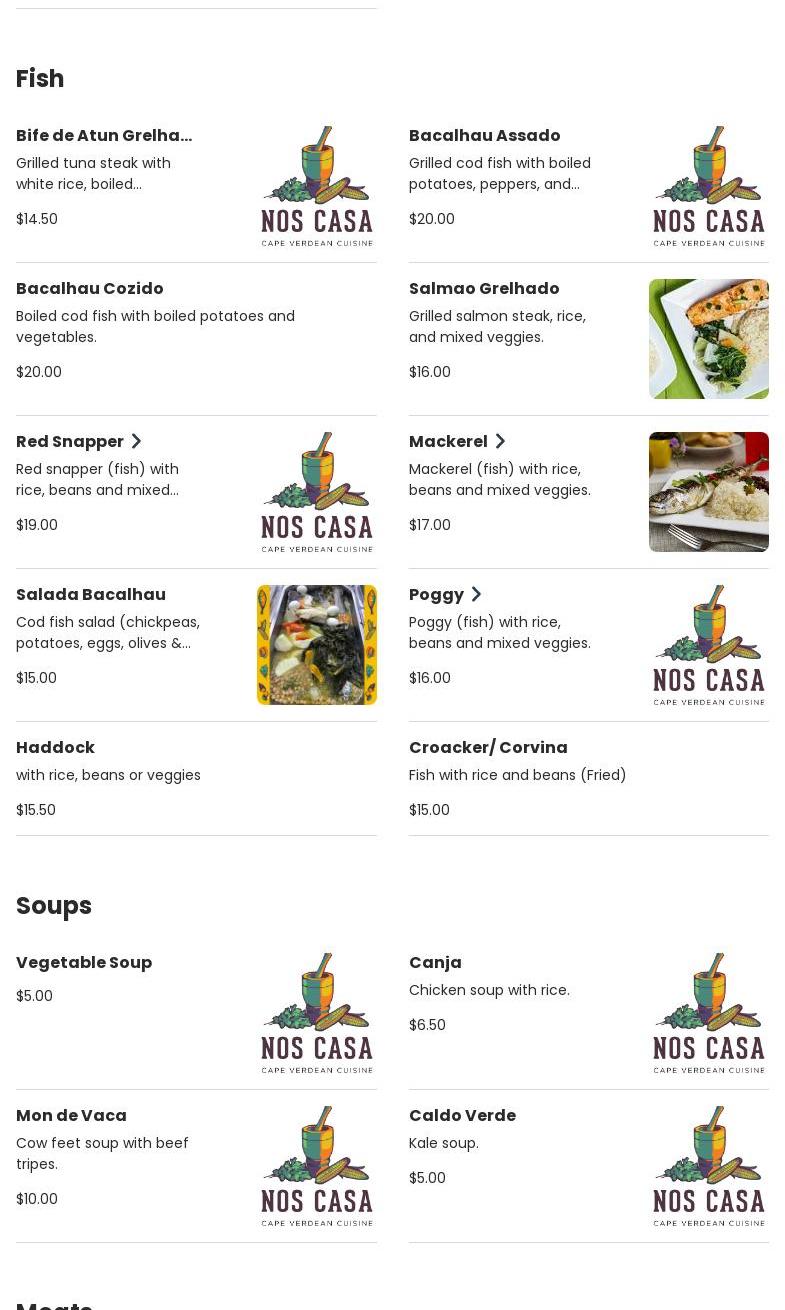Click the Poggy Nos Casa logo
785x1310 pixels.
point(708,645)
